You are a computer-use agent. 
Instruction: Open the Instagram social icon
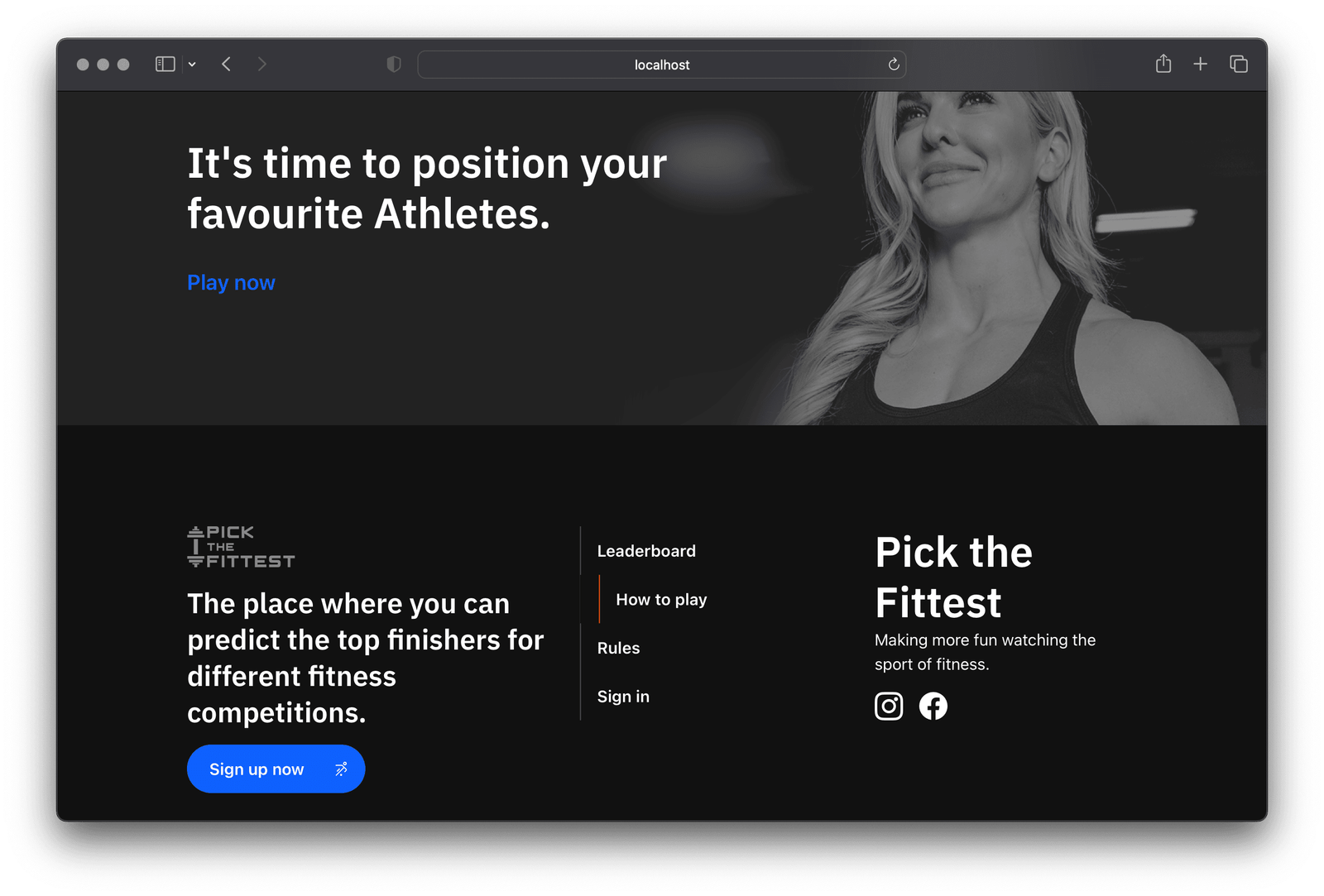tap(889, 707)
